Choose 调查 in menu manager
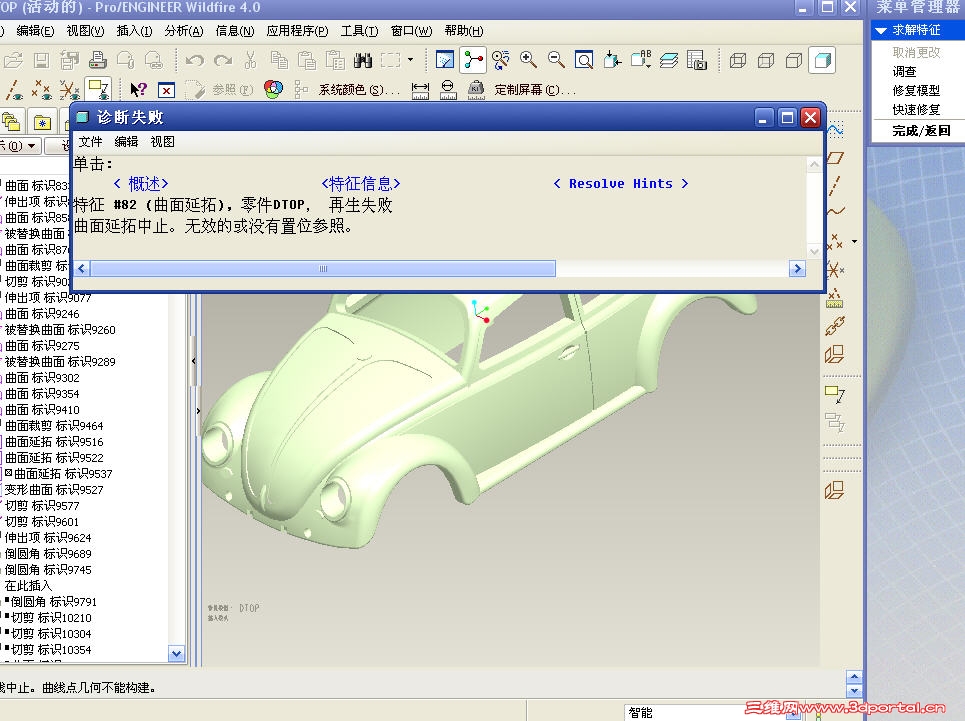Viewport: 965px width, 721px height. [904, 71]
